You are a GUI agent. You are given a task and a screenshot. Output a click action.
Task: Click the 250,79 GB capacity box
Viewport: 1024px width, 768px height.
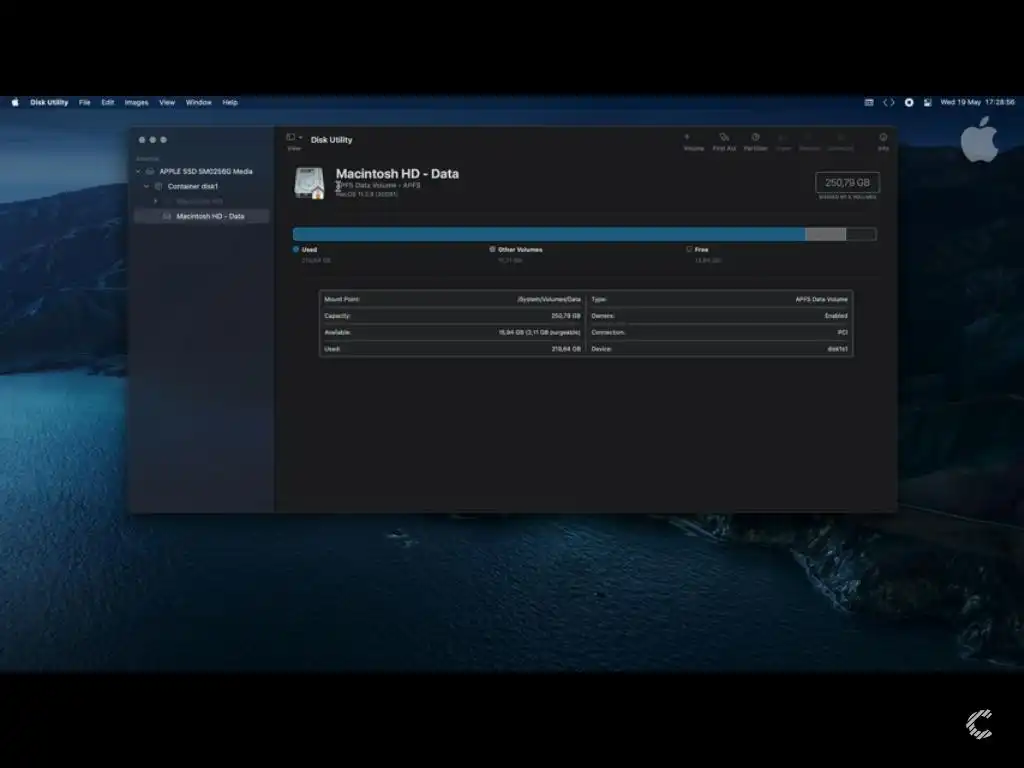point(847,183)
